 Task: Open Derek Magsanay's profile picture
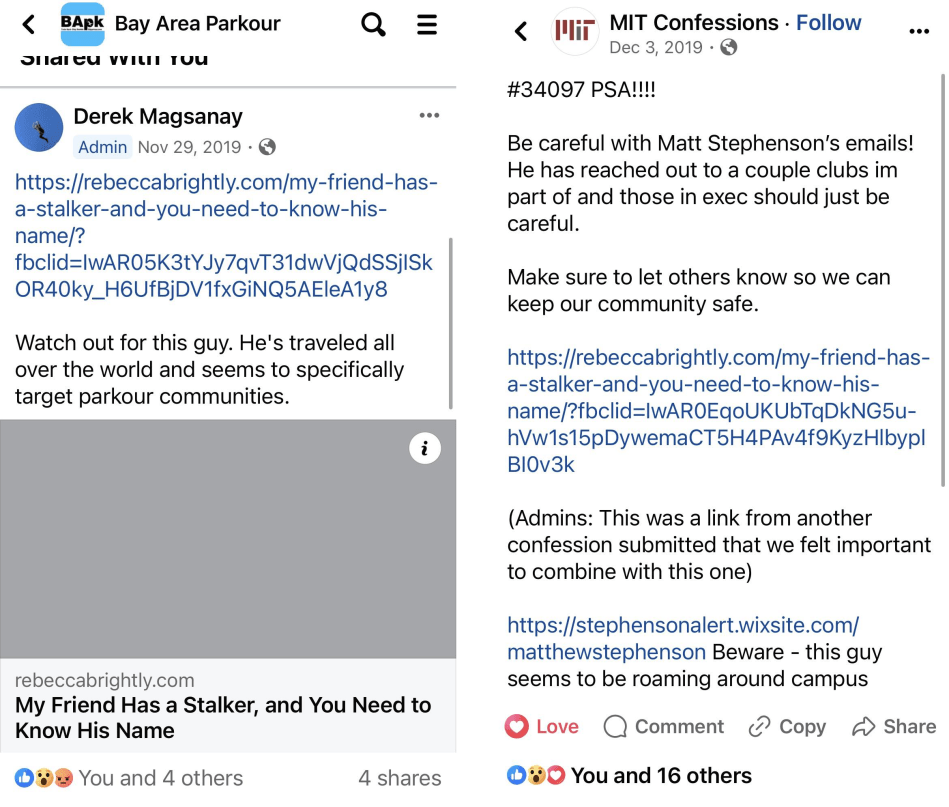(x=39, y=127)
